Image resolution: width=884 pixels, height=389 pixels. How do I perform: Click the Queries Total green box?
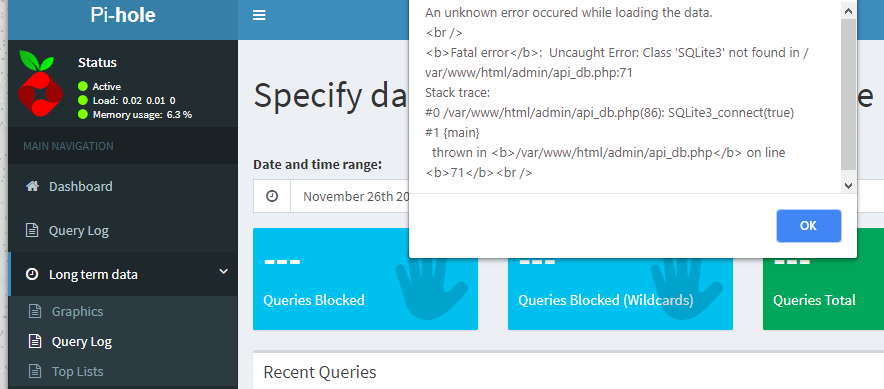tap(823, 279)
